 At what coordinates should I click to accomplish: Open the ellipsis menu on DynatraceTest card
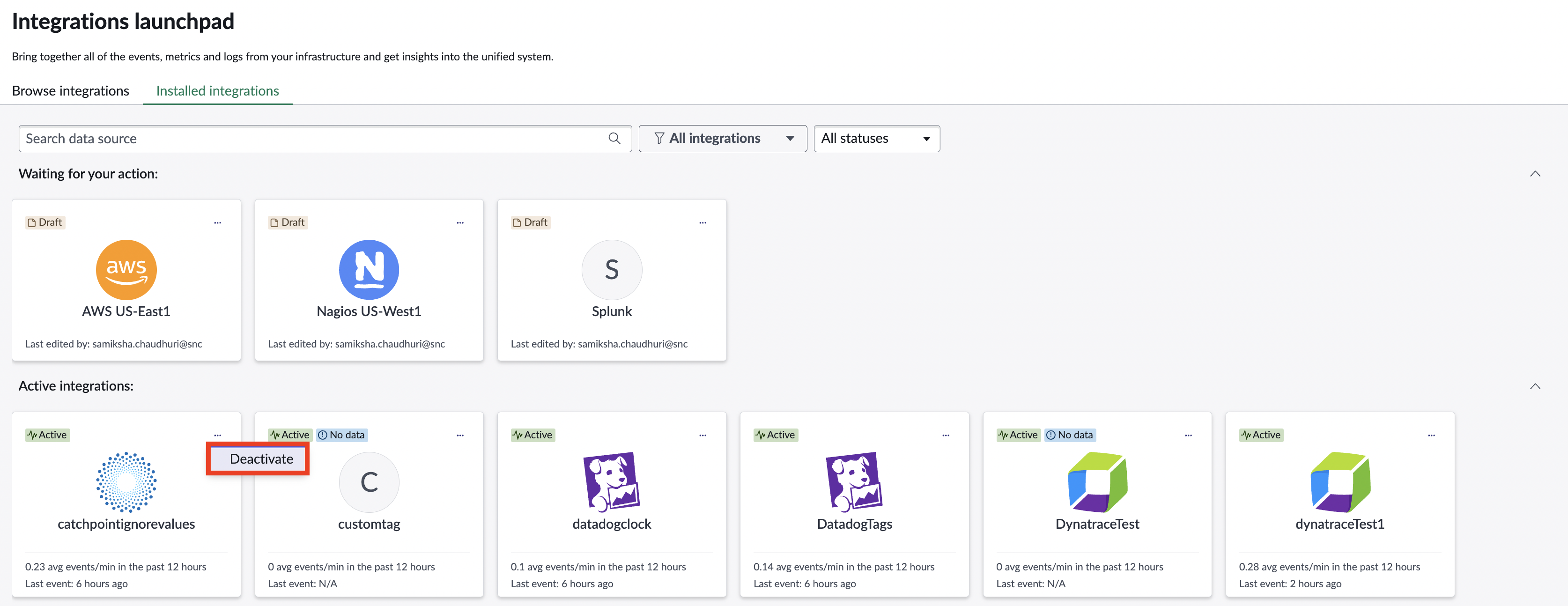click(1188, 435)
